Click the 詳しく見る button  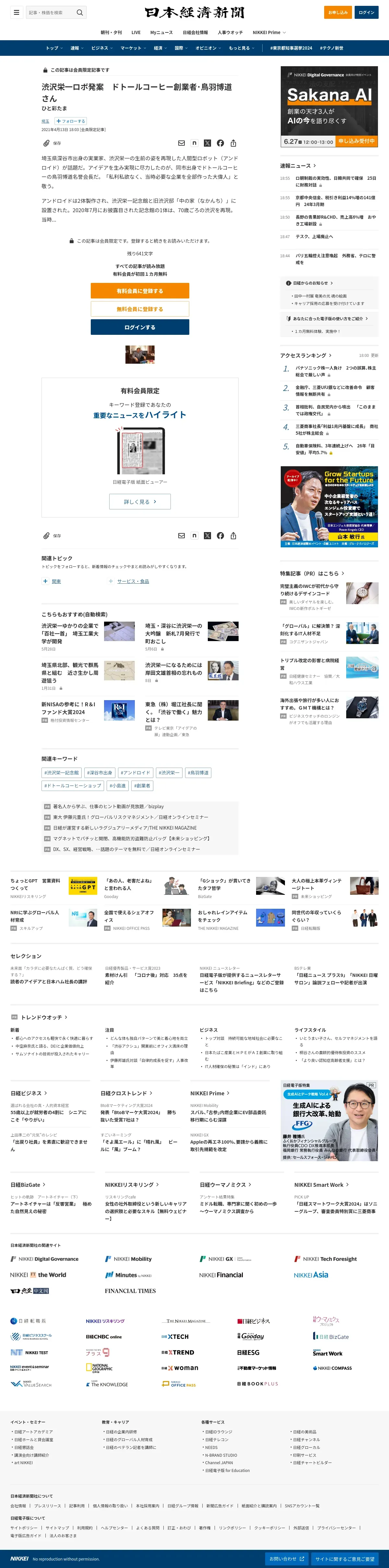(140, 502)
